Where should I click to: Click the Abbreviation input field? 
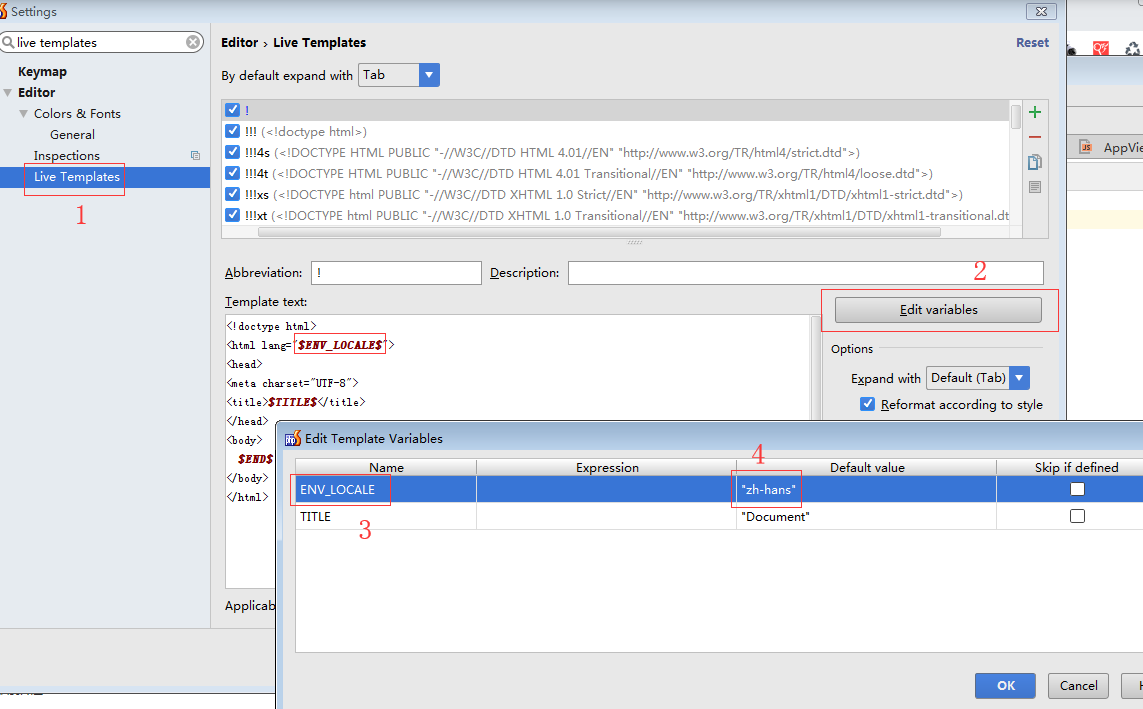[396, 273]
